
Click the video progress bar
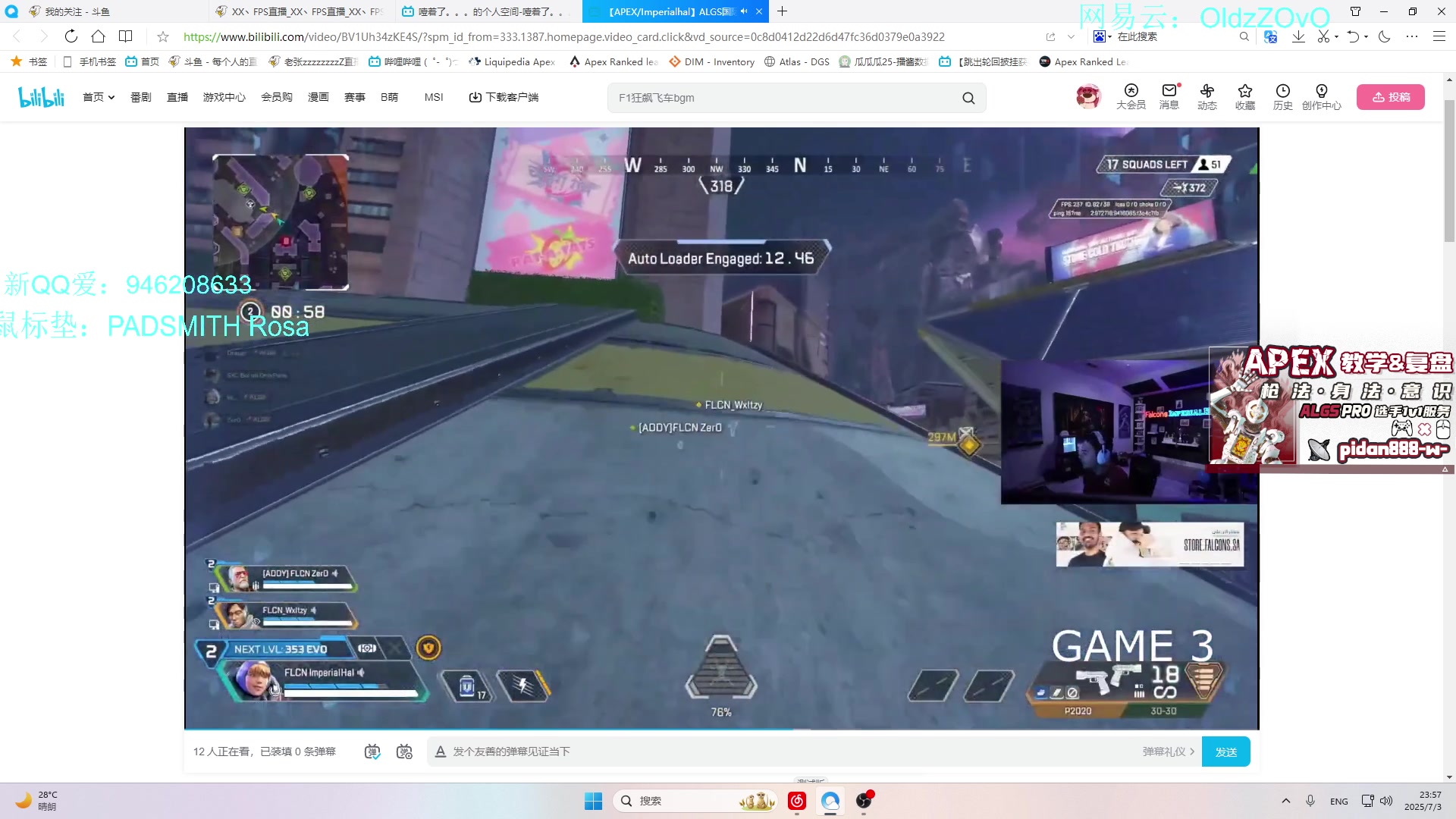721,729
